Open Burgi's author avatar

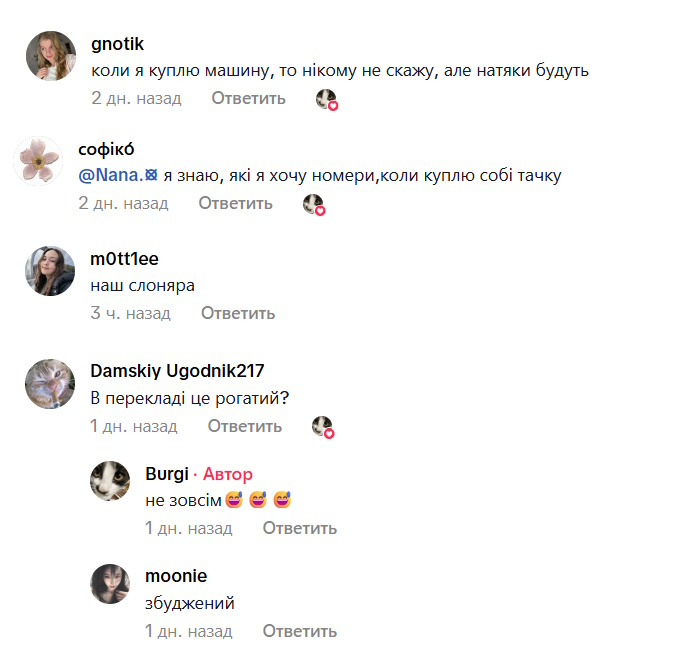coord(110,481)
